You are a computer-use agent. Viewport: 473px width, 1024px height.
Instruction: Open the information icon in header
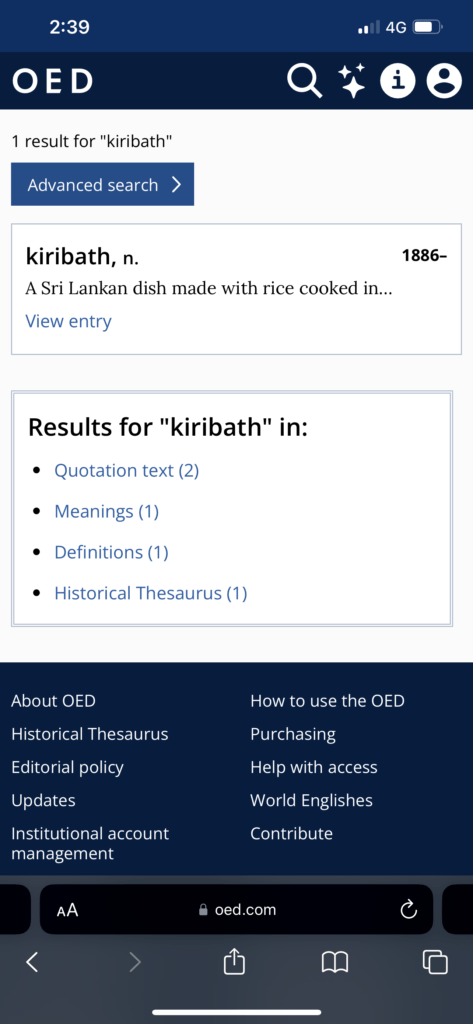(399, 81)
